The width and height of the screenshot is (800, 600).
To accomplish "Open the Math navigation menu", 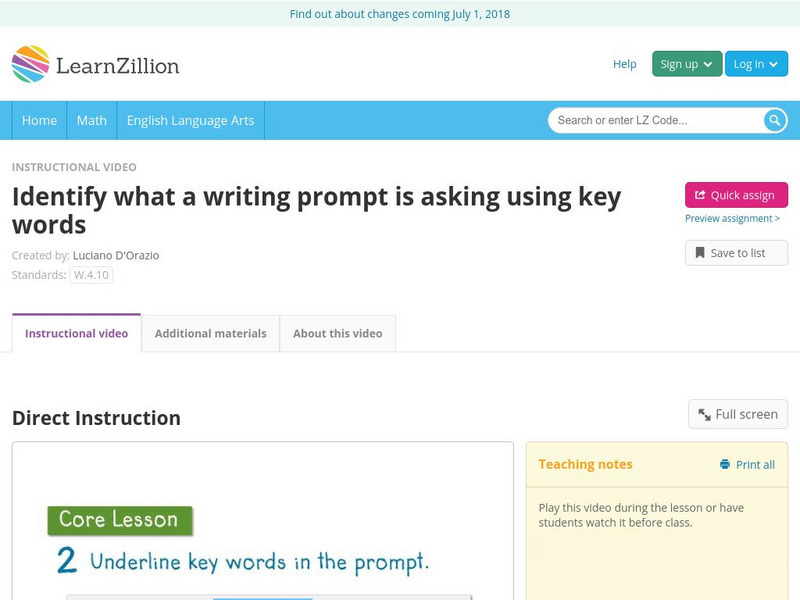I will (x=91, y=120).
